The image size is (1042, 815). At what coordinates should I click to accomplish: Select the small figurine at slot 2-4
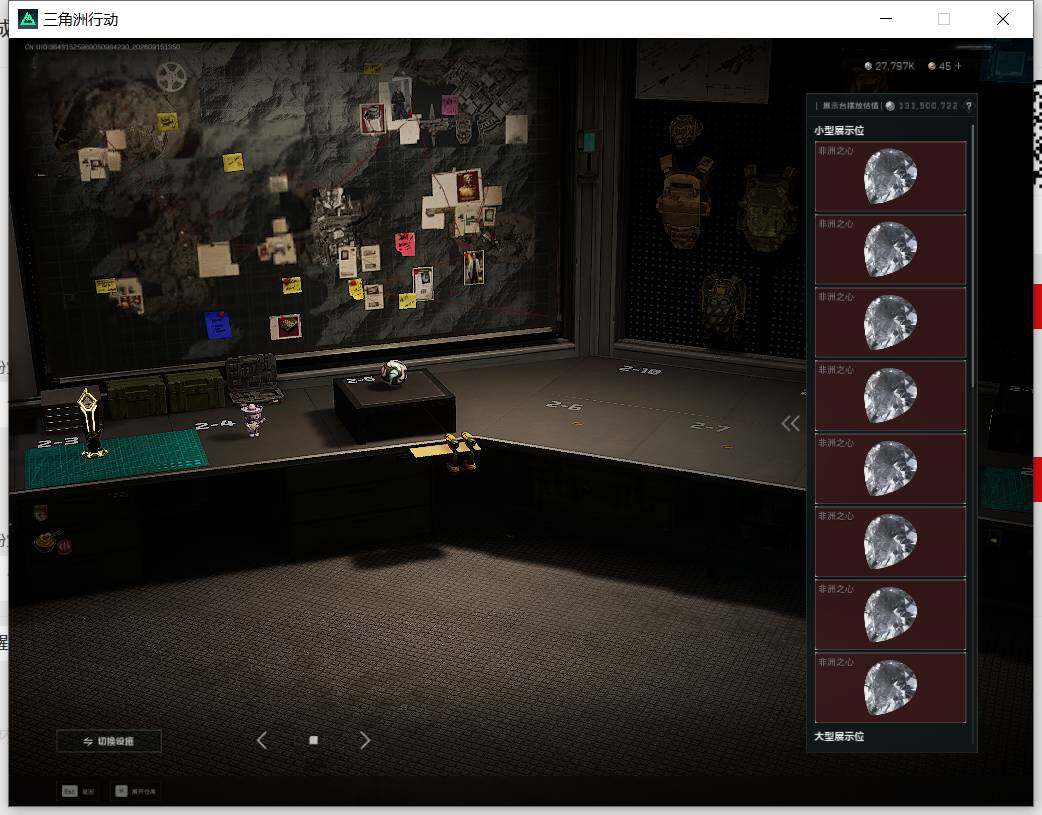click(253, 419)
